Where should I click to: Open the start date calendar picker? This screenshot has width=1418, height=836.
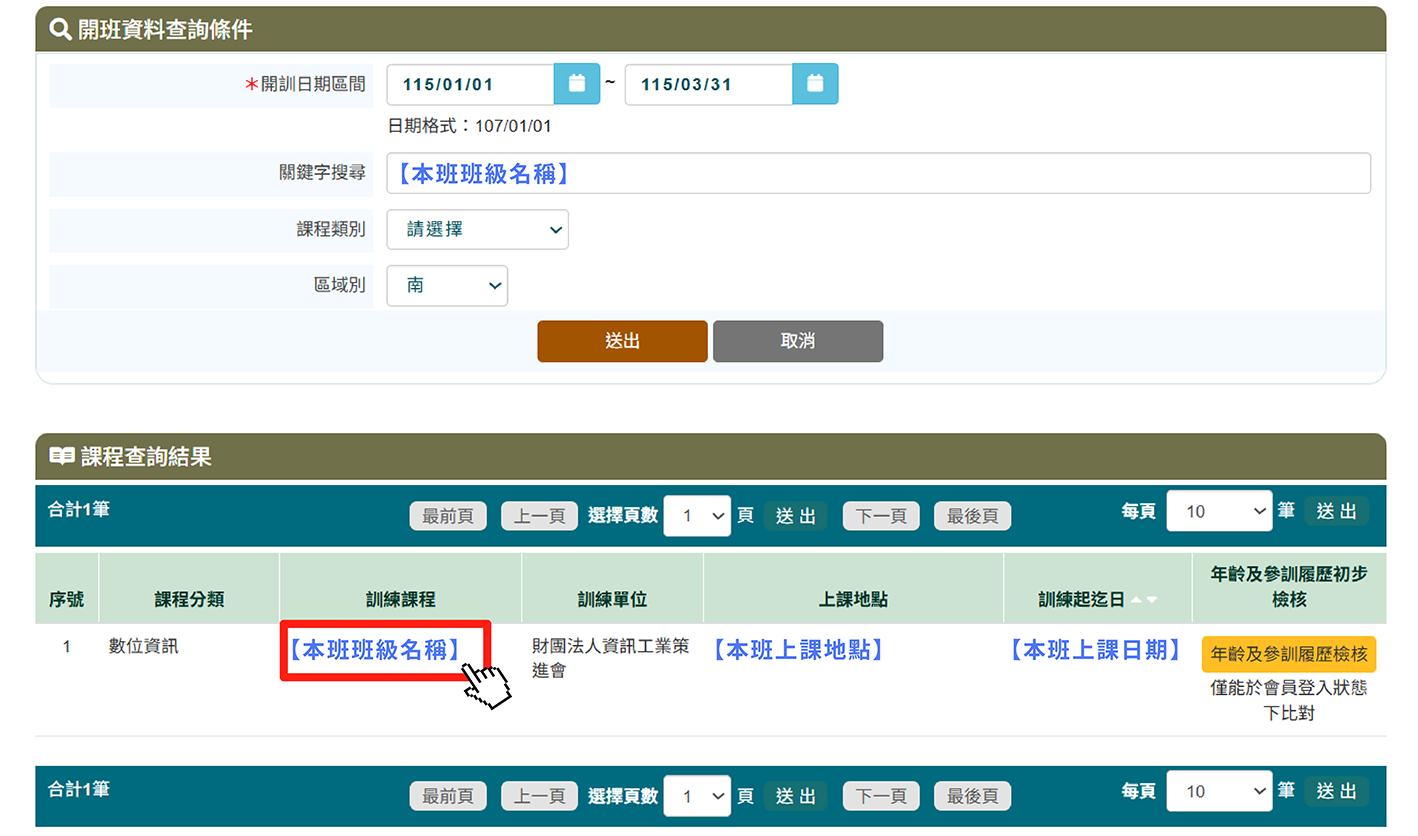click(576, 84)
